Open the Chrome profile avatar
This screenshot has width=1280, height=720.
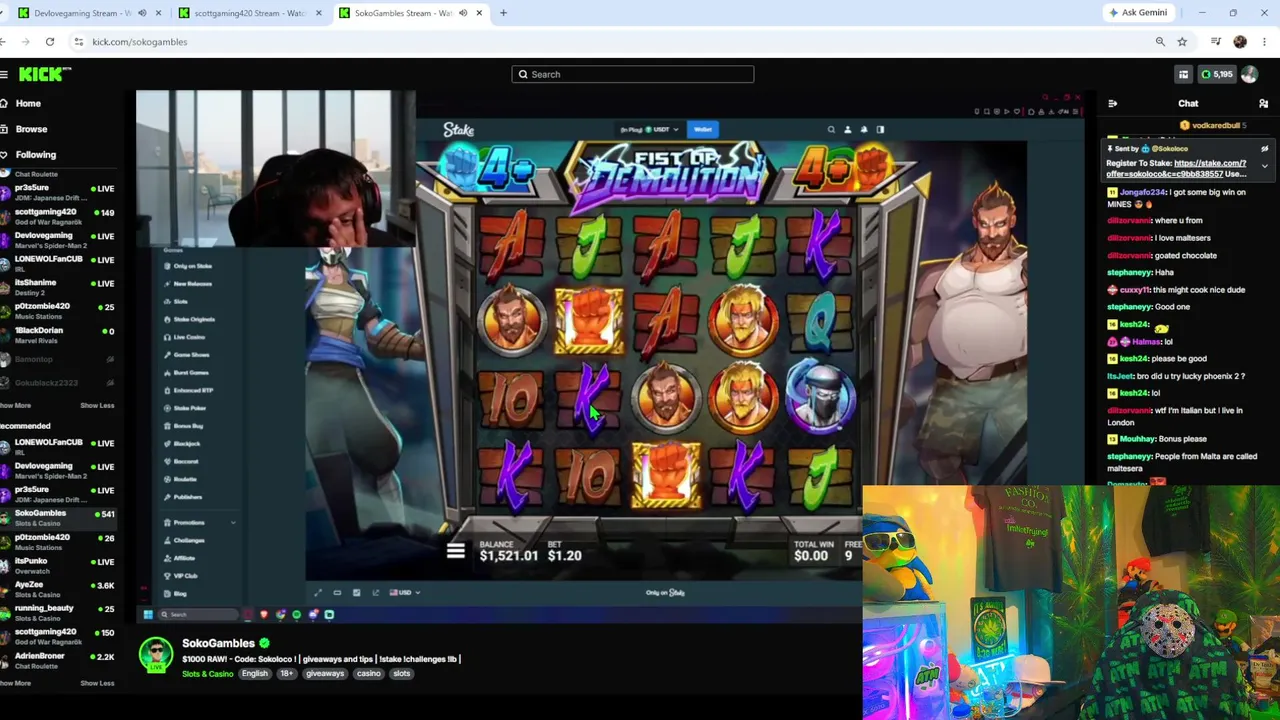1240,42
